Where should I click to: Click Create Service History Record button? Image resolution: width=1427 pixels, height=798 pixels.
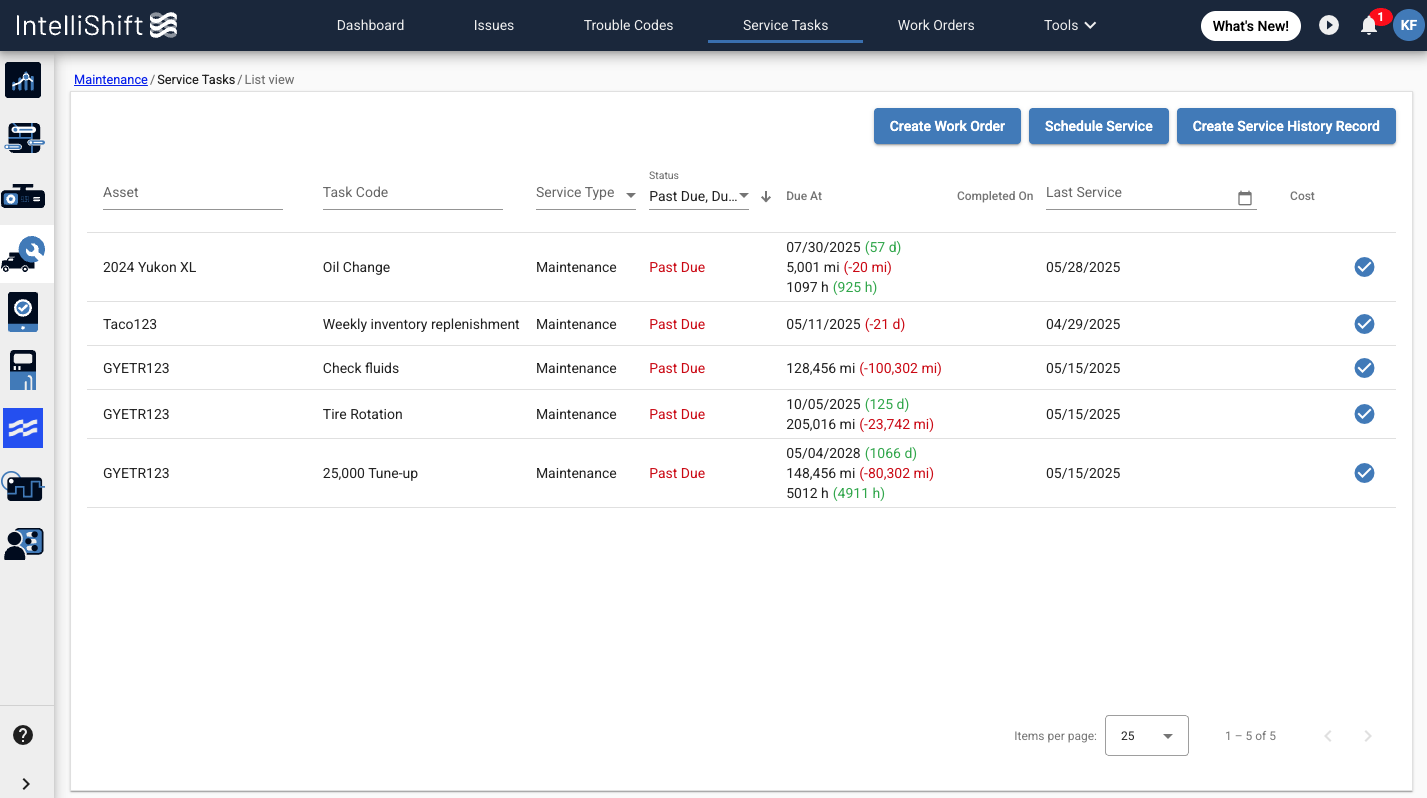click(1286, 126)
